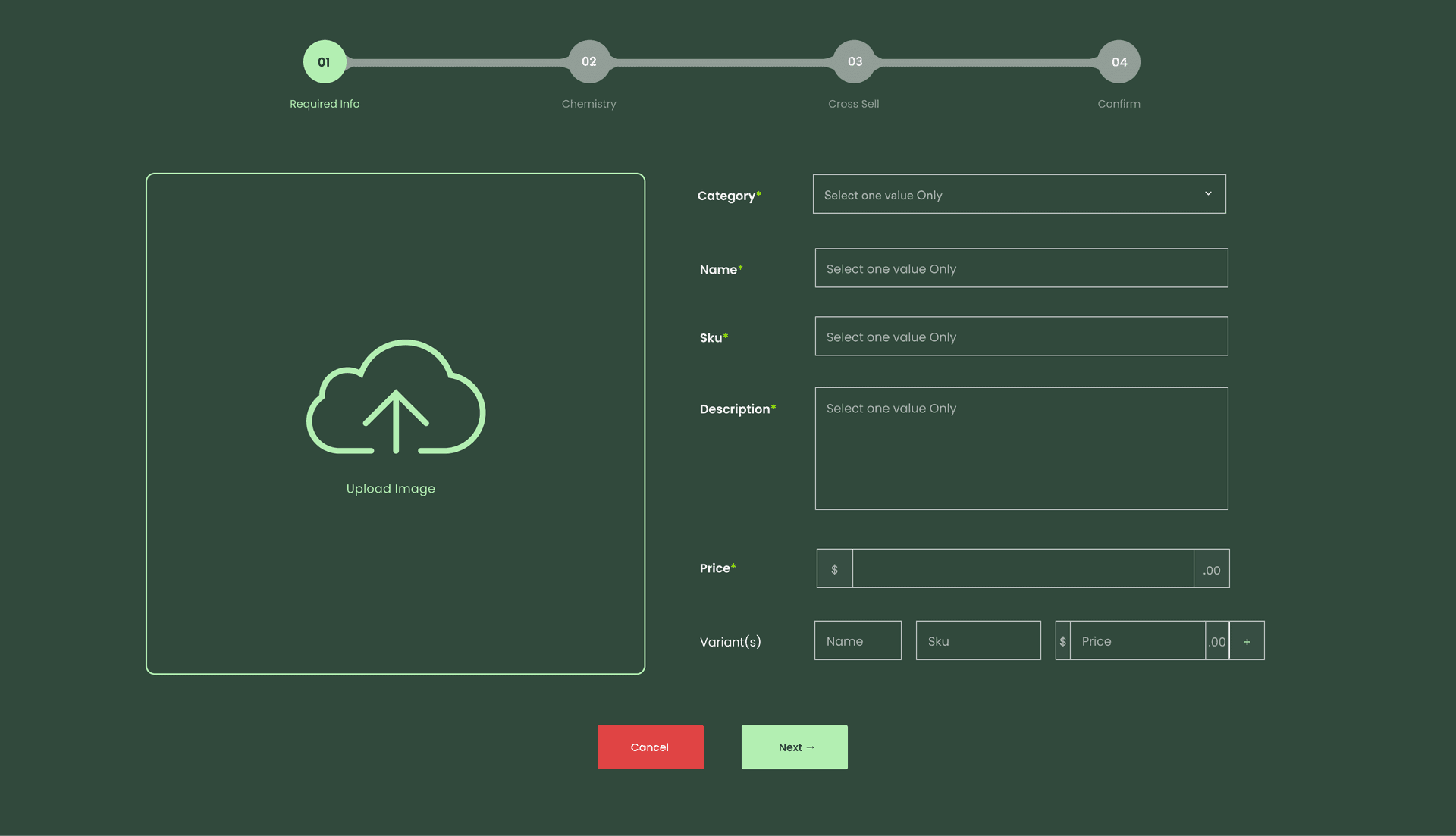This screenshot has width=1456, height=836.
Task: Click the Next arrow button
Action: click(794, 747)
